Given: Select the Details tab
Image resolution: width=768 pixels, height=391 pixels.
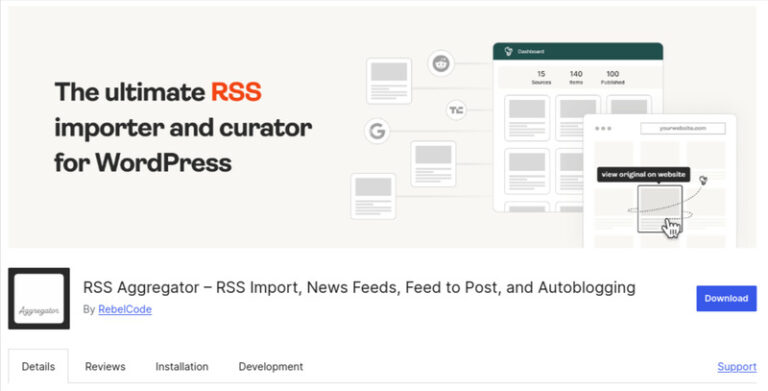Looking at the screenshot, I should click(38, 367).
